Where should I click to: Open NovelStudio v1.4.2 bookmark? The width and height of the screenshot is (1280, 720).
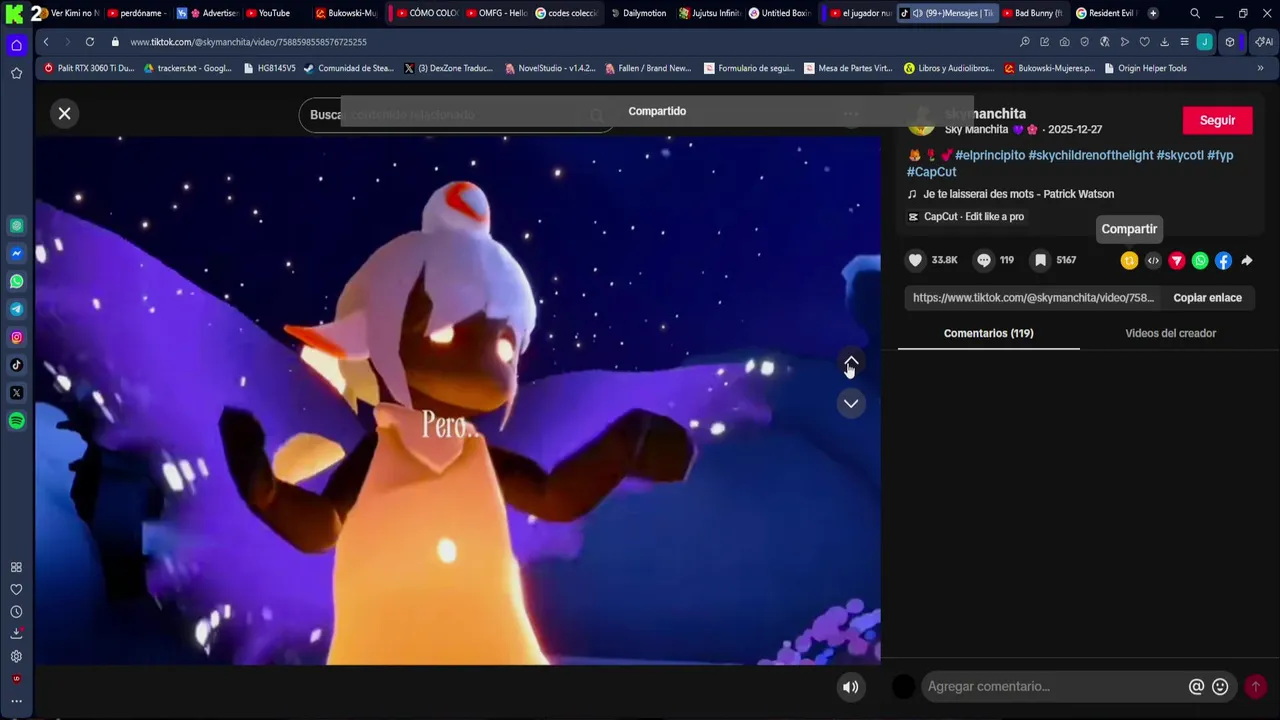tap(550, 68)
